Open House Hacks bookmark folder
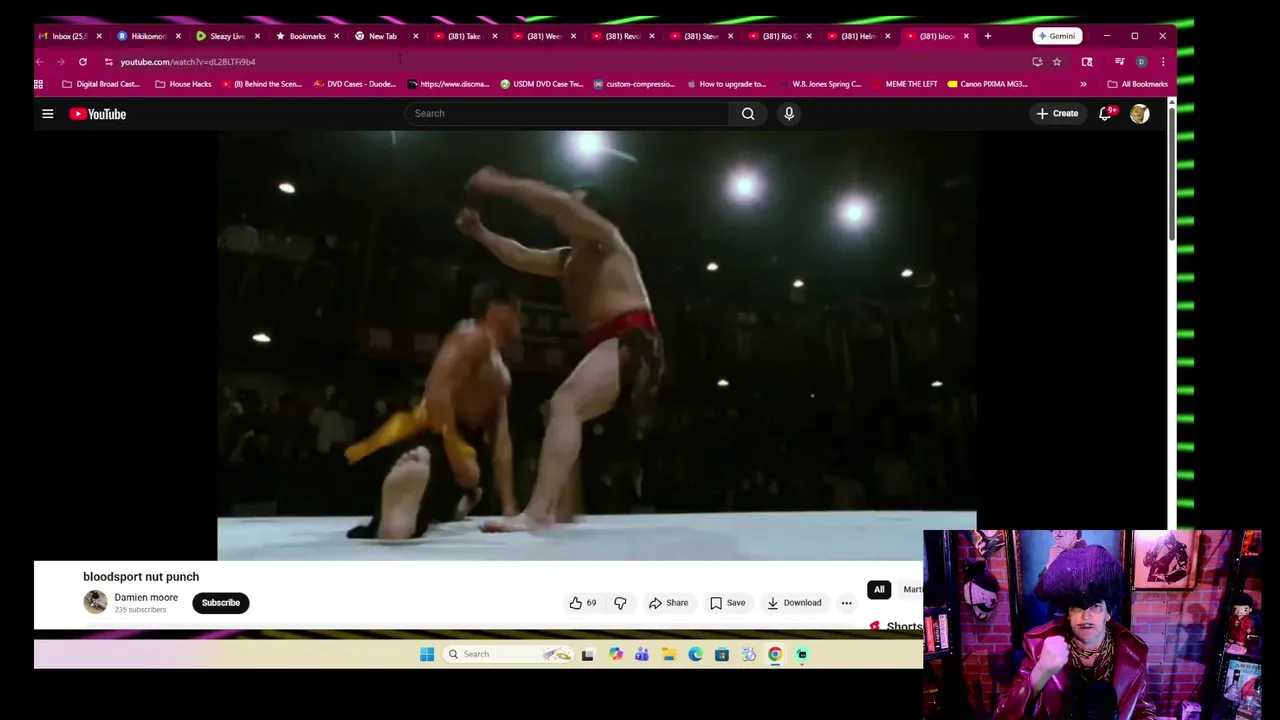The image size is (1280, 720). point(183,84)
